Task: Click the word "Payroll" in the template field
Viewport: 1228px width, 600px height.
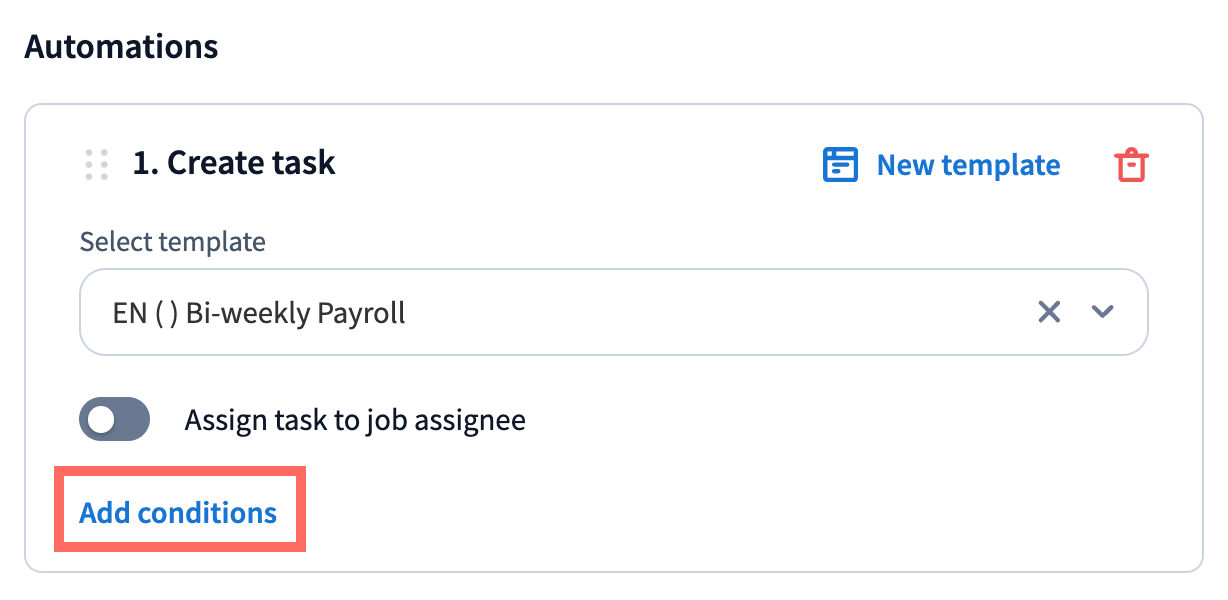Action: click(361, 313)
